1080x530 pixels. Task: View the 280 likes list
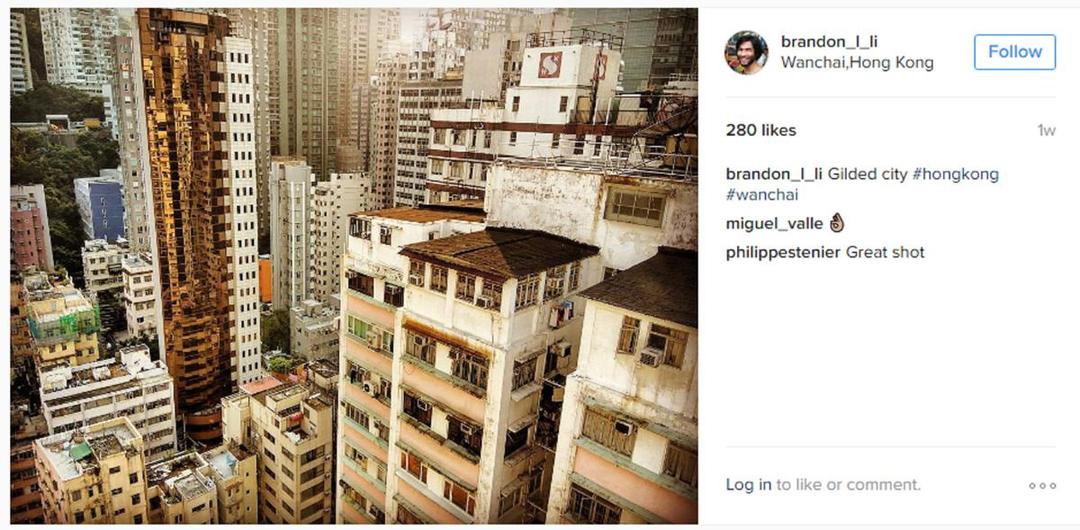761,130
